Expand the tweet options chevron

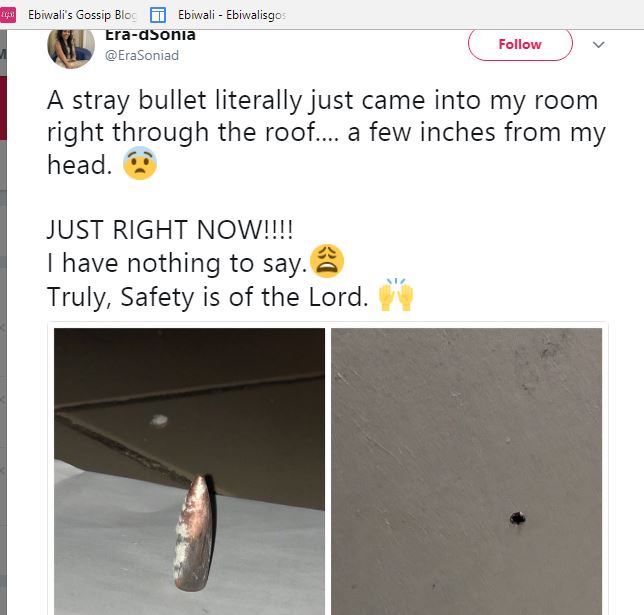pos(598,44)
